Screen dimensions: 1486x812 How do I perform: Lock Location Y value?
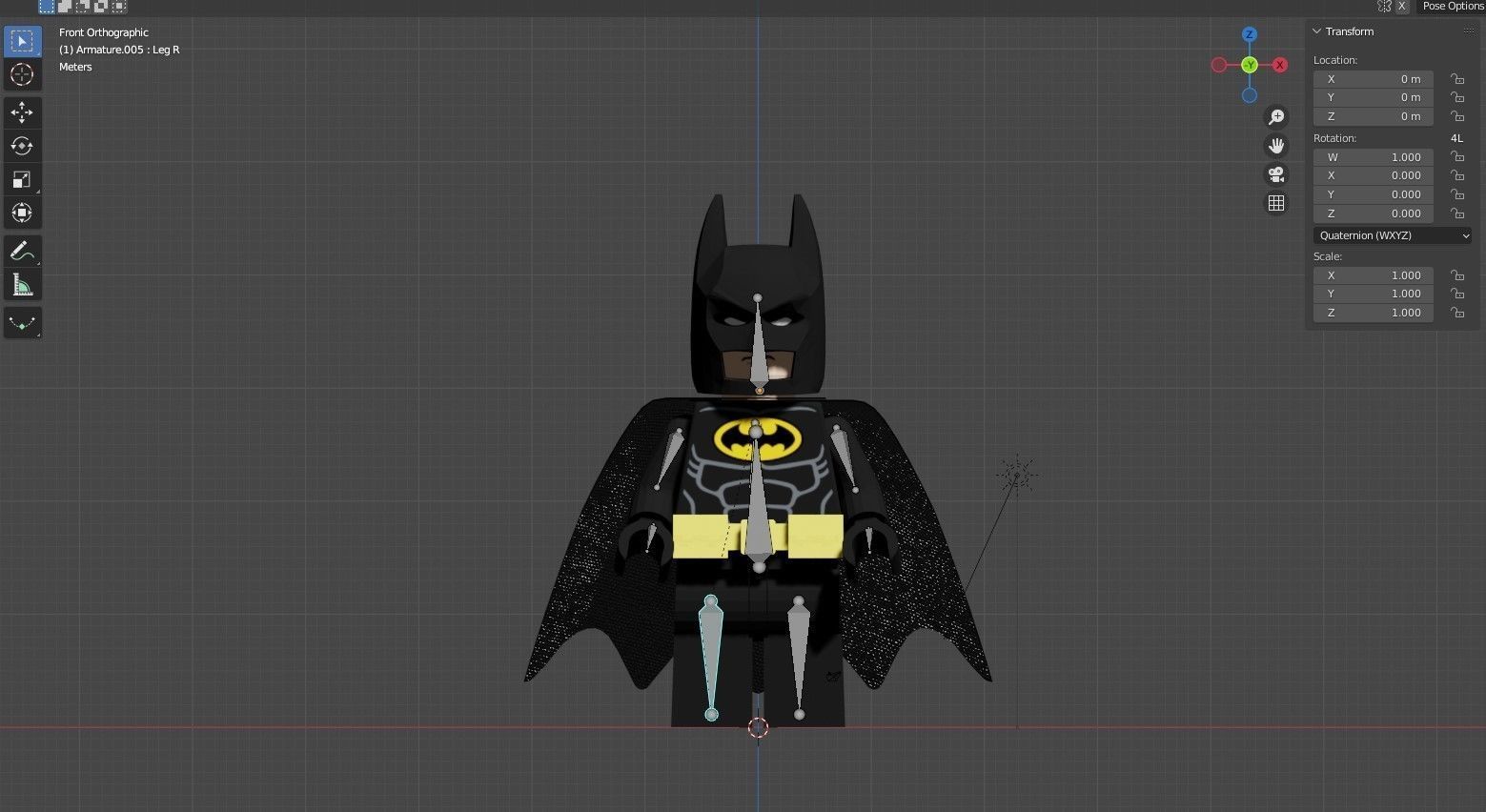tap(1457, 97)
